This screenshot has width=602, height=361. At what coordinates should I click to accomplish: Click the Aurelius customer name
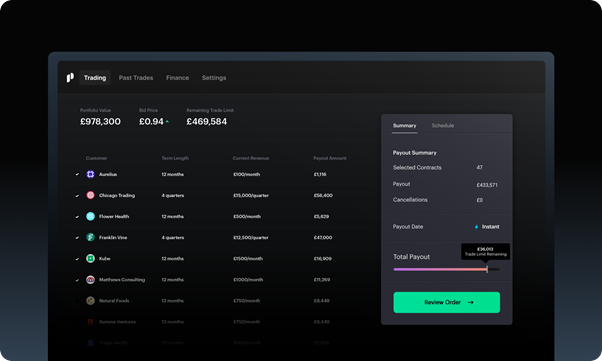point(108,174)
